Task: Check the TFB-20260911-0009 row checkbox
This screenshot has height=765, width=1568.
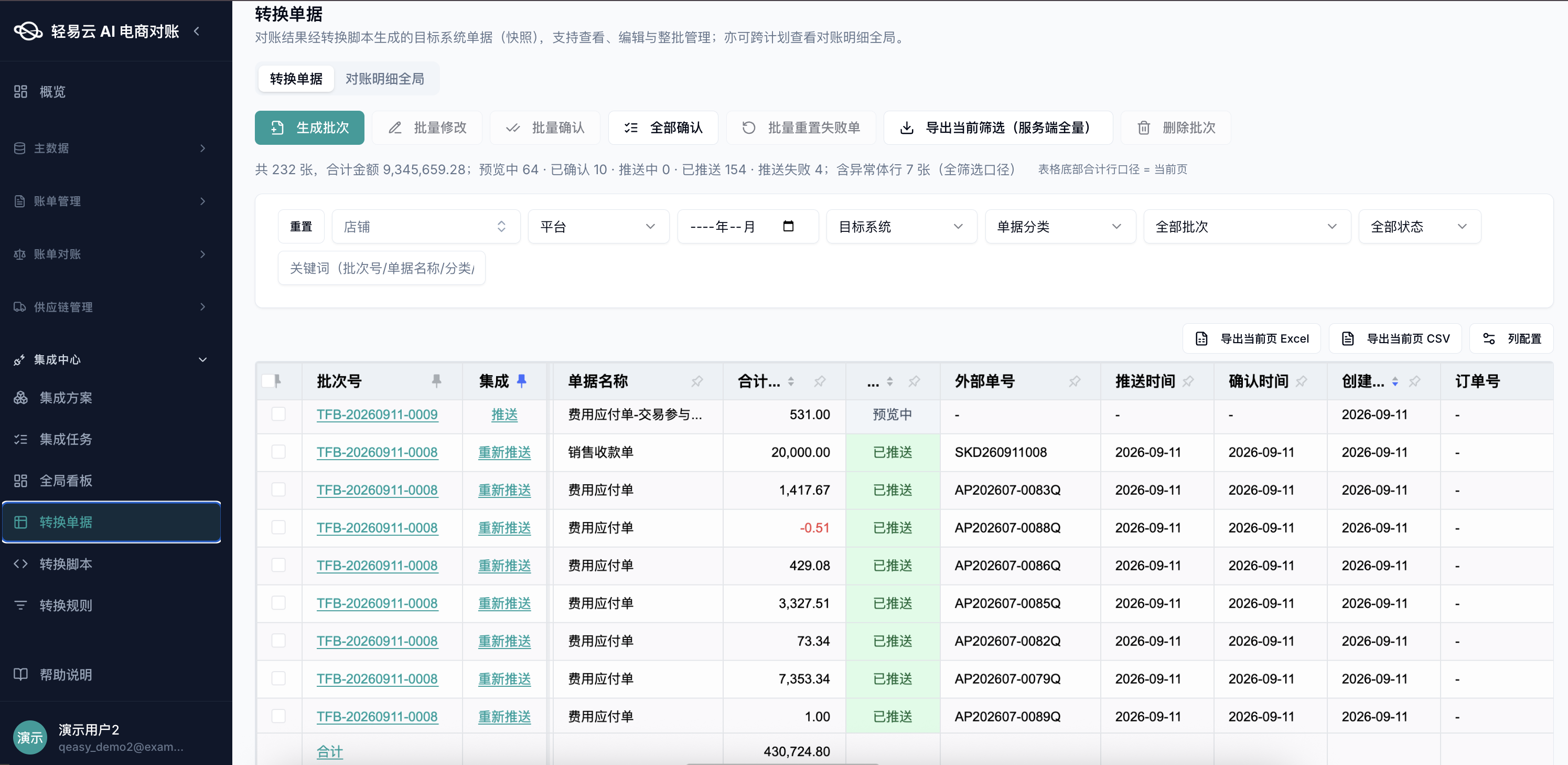Action: coord(278,414)
